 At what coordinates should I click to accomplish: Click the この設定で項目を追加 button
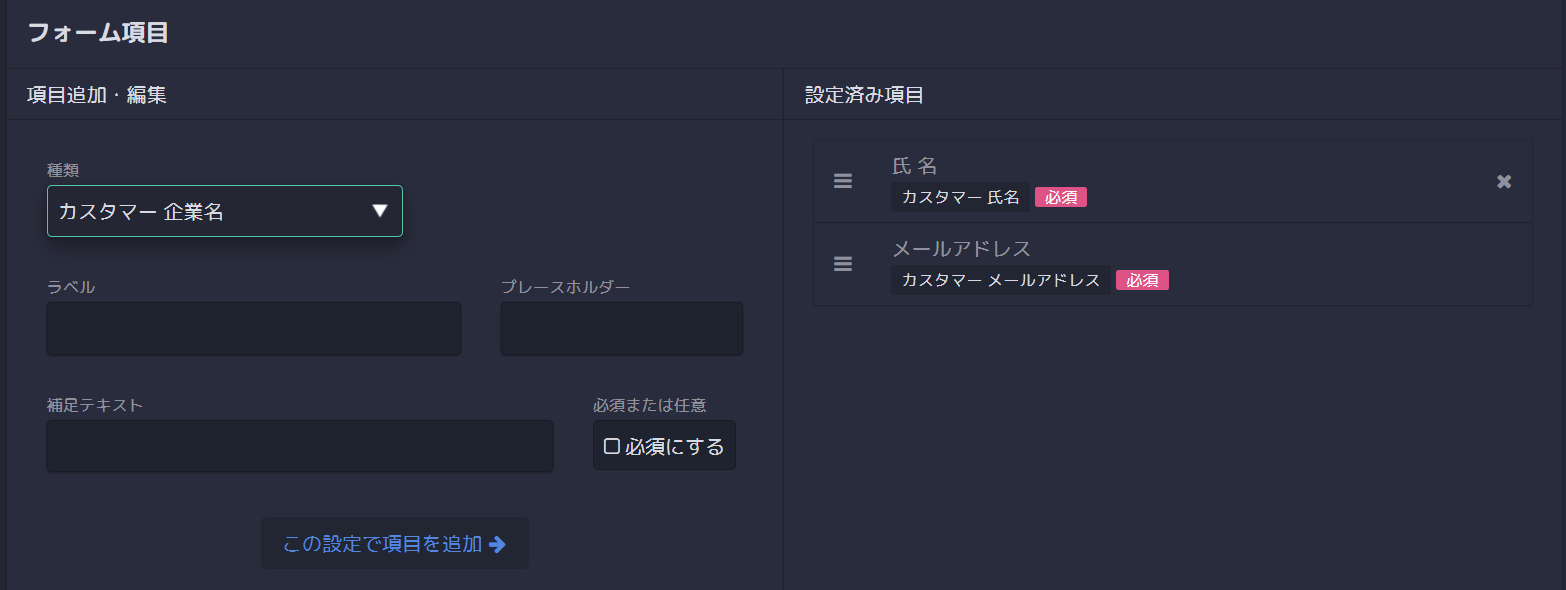[395, 544]
